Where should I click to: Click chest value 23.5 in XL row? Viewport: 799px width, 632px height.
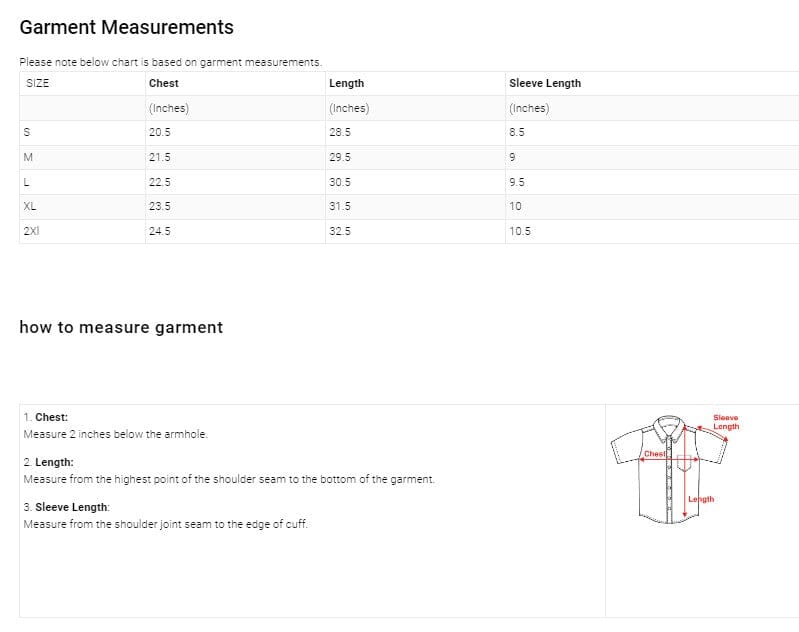coord(159,206)
